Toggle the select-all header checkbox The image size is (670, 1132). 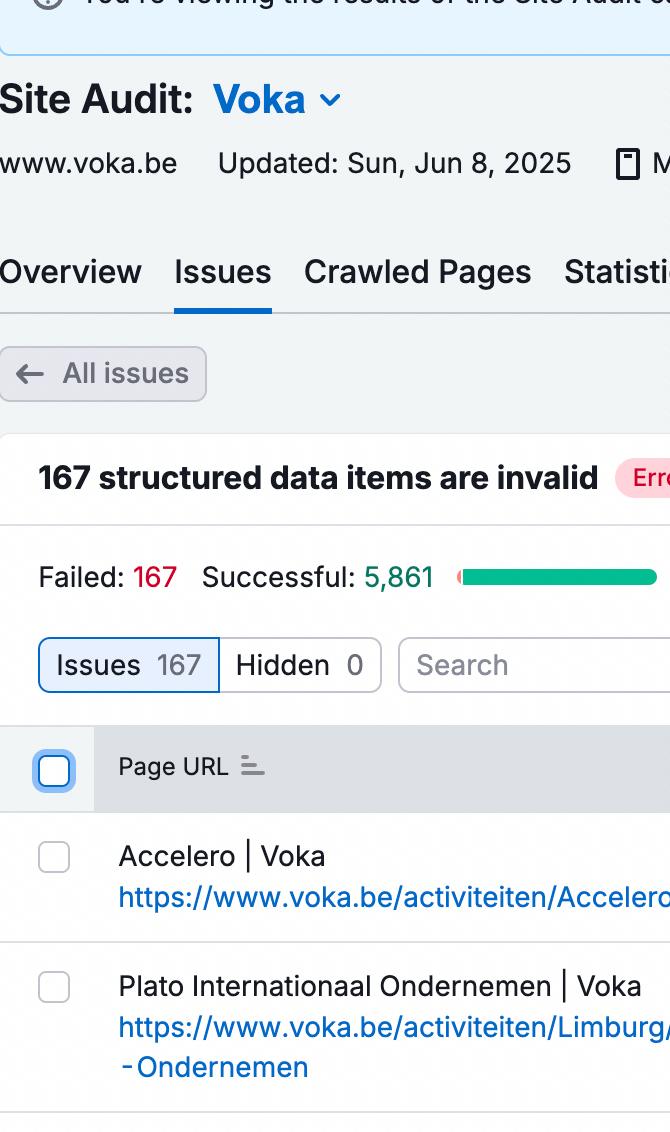(54, 770)
